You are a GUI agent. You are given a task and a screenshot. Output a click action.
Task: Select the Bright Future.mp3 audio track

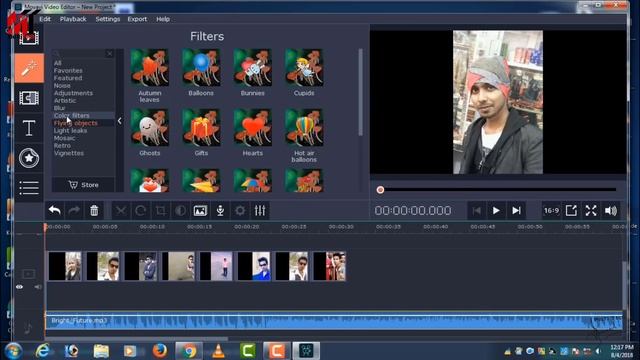coord(334,321)
